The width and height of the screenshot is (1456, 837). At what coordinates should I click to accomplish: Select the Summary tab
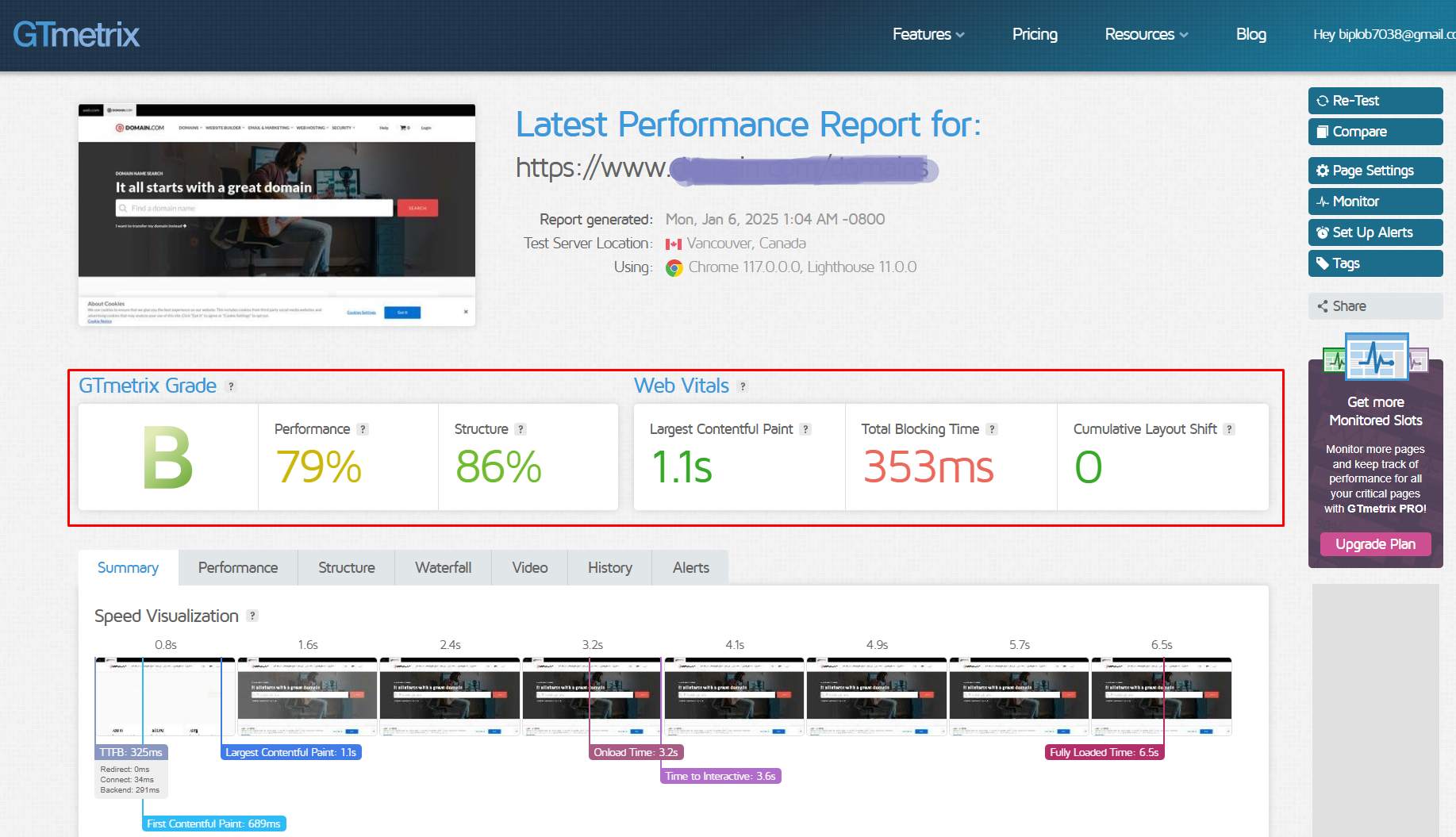[x=128, y=568]
